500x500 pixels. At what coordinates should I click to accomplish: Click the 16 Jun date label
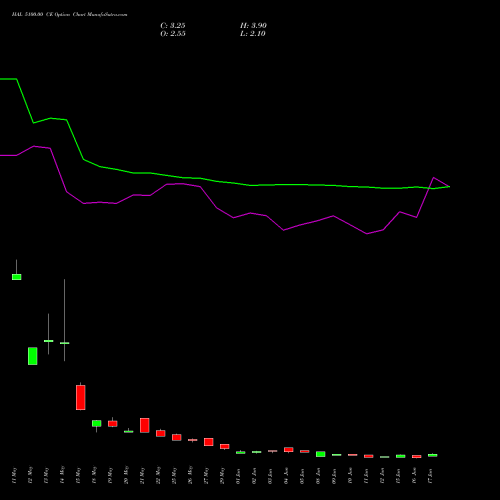click(x=414, y=476)
